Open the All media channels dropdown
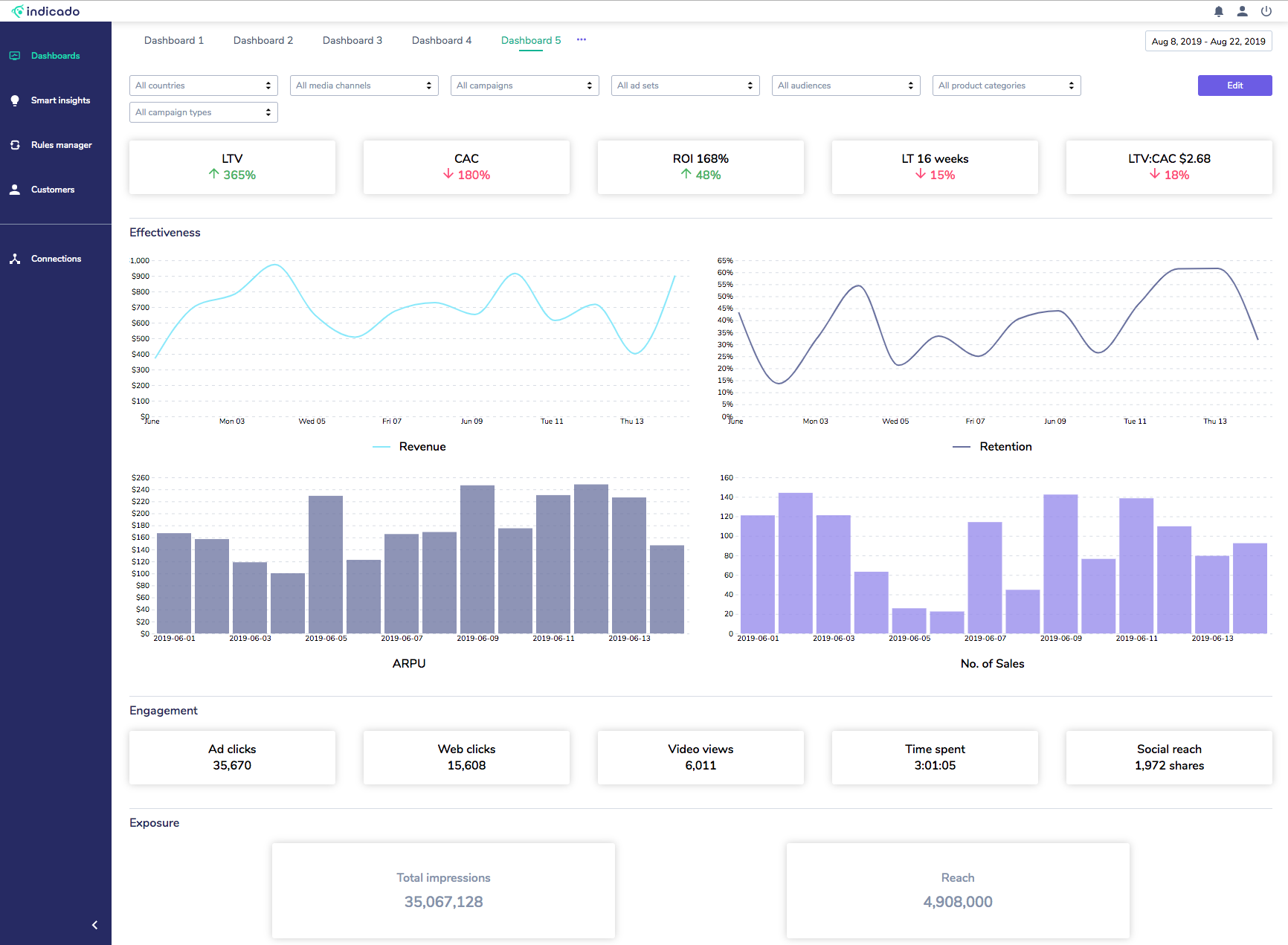The image size is (1288, 945). coord(364,86)
